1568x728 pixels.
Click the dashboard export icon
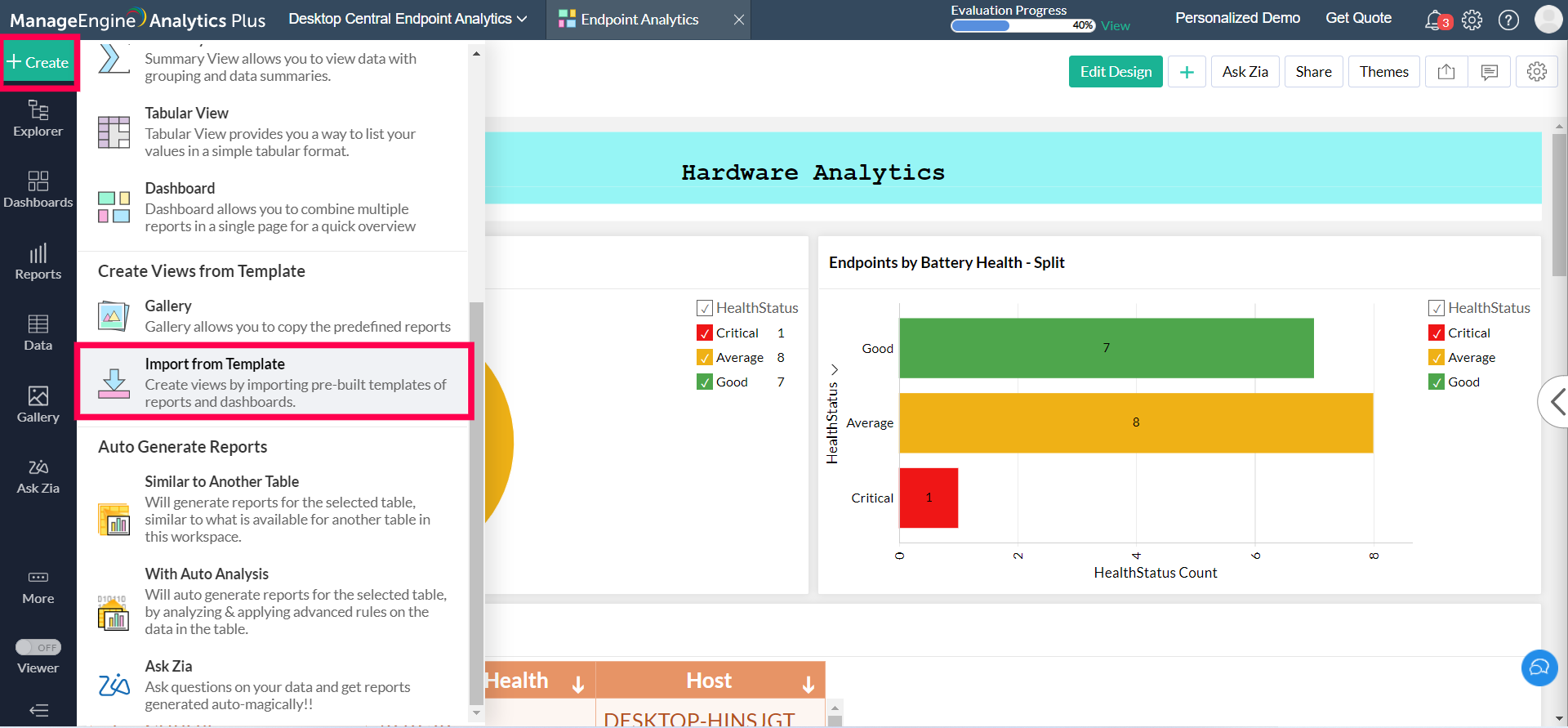tap(1446, 72)
